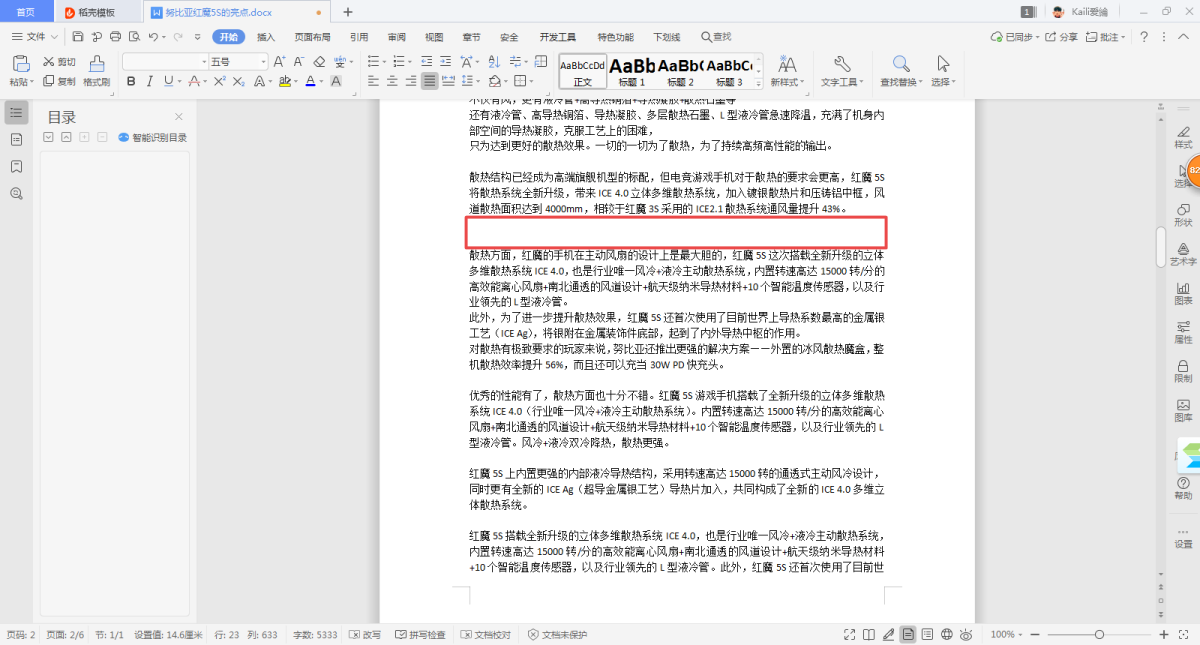This screenshot has height=645, width=1200.
Task: Switch to the Page Layout tab
Action: pos(312,37)
